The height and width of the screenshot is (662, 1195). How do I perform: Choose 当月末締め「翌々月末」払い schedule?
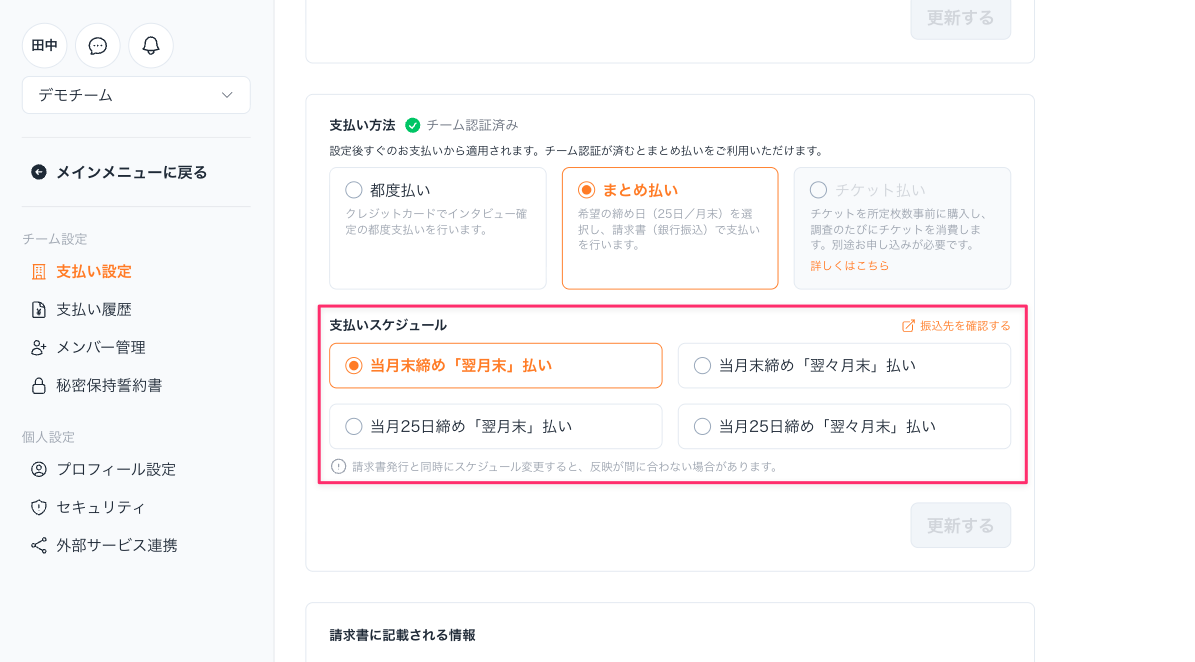point(703,366)
